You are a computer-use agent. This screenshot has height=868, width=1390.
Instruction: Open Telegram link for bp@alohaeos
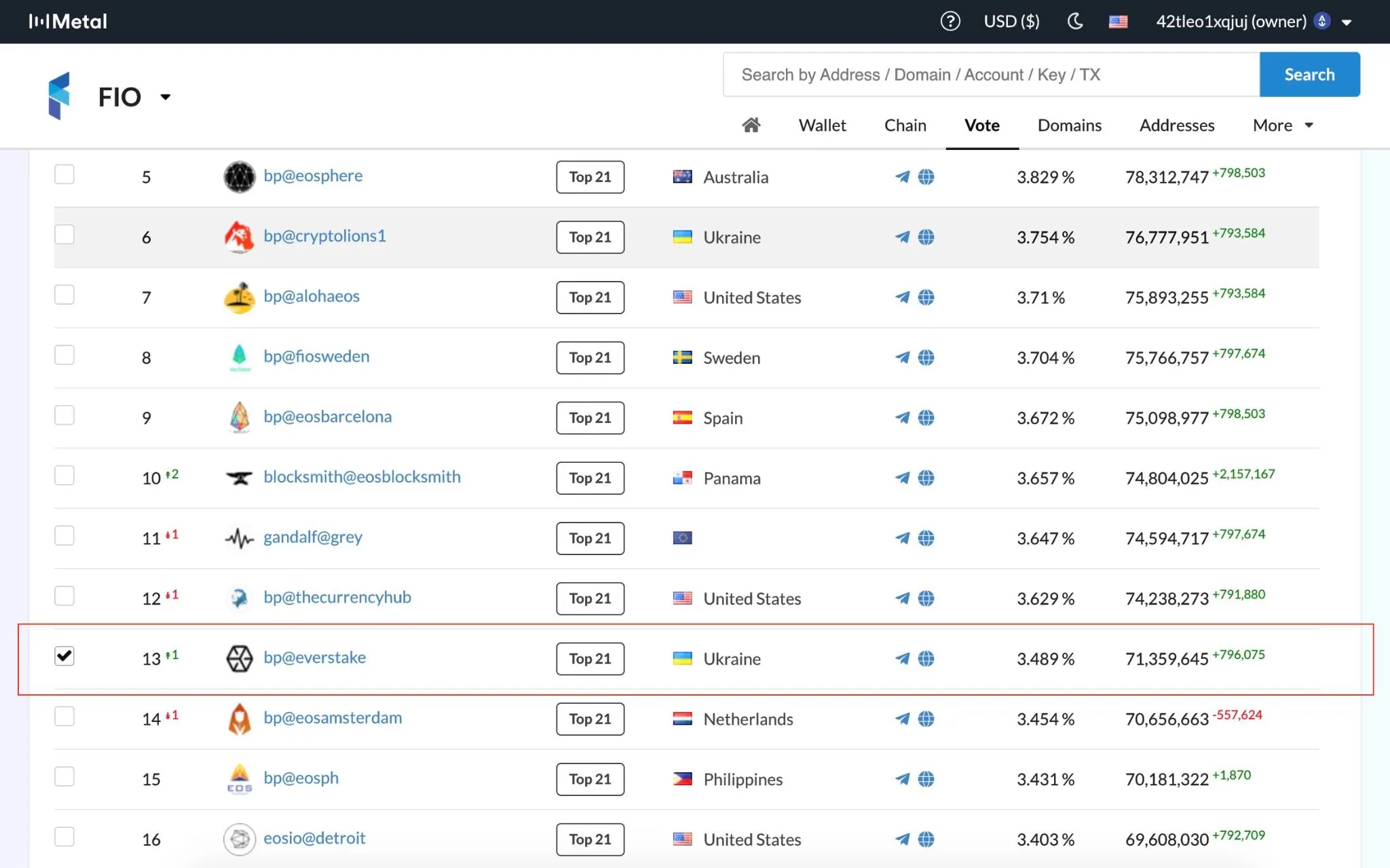click(x=902, y=297)
